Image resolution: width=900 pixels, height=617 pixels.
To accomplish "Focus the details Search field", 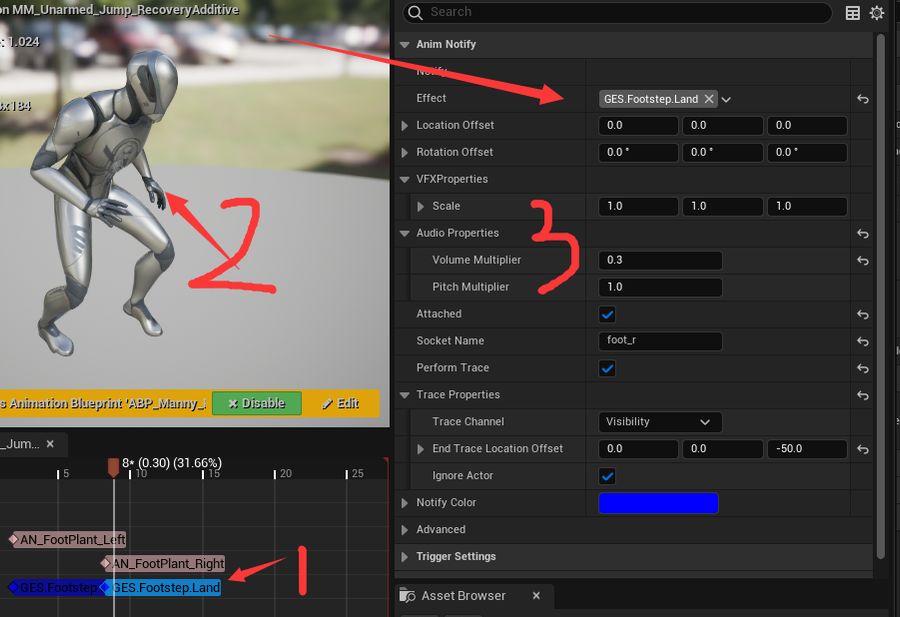I will coord(617,12).
